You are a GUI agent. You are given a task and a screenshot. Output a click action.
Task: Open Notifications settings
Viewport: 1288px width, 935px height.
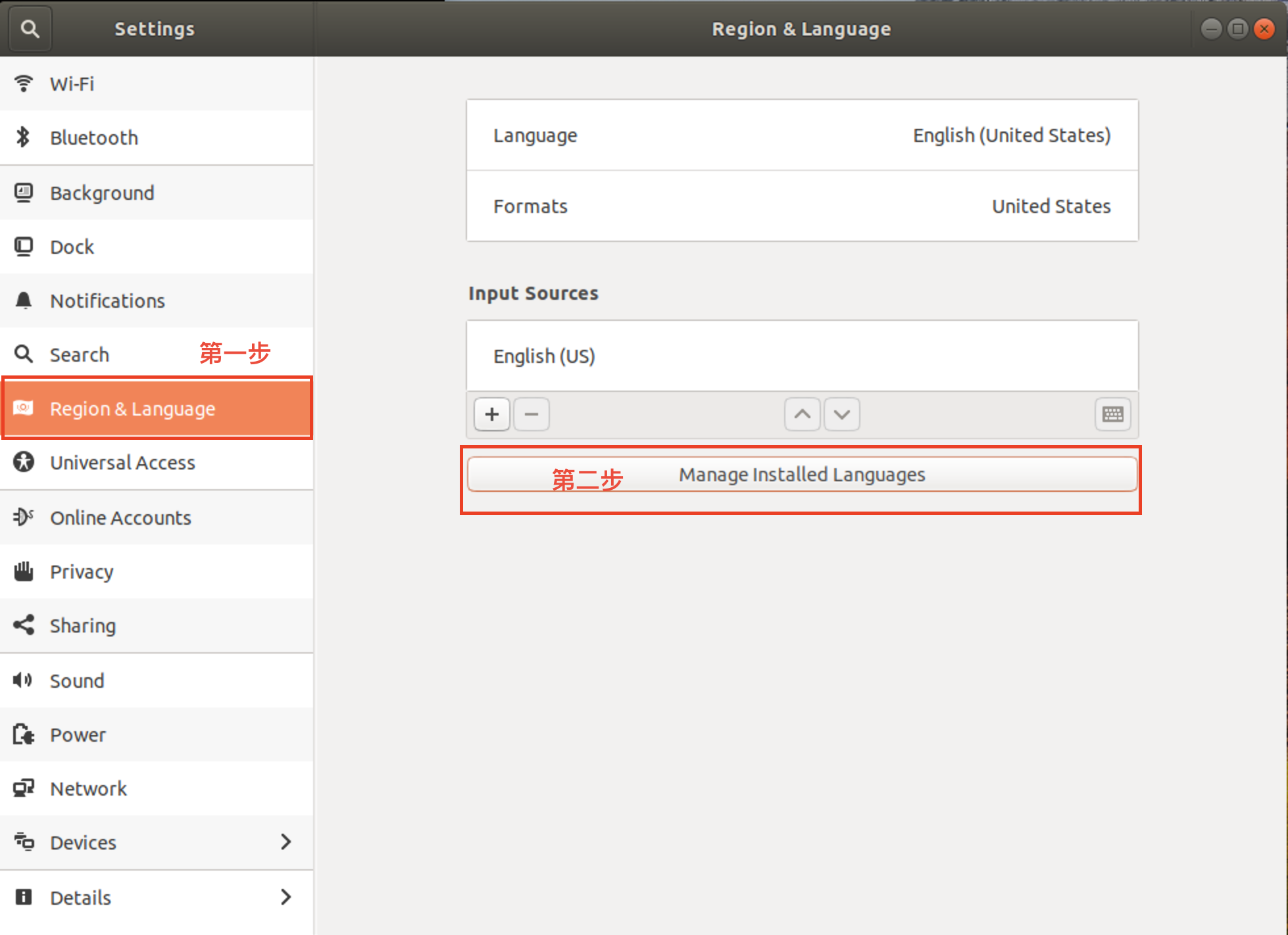pos(157,301)
